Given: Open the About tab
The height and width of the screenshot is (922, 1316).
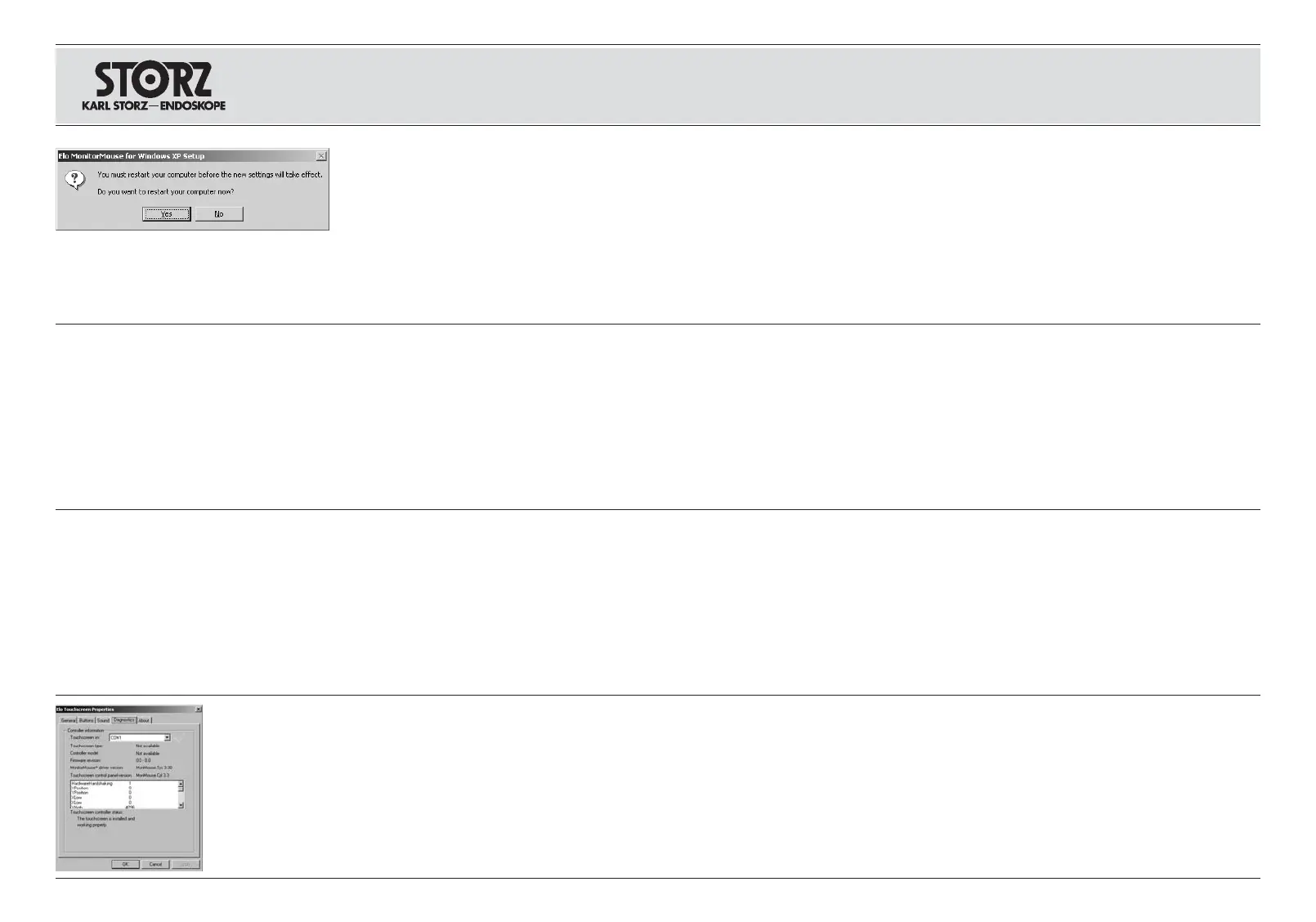Looking at the screenshot, I should [144, 720].
